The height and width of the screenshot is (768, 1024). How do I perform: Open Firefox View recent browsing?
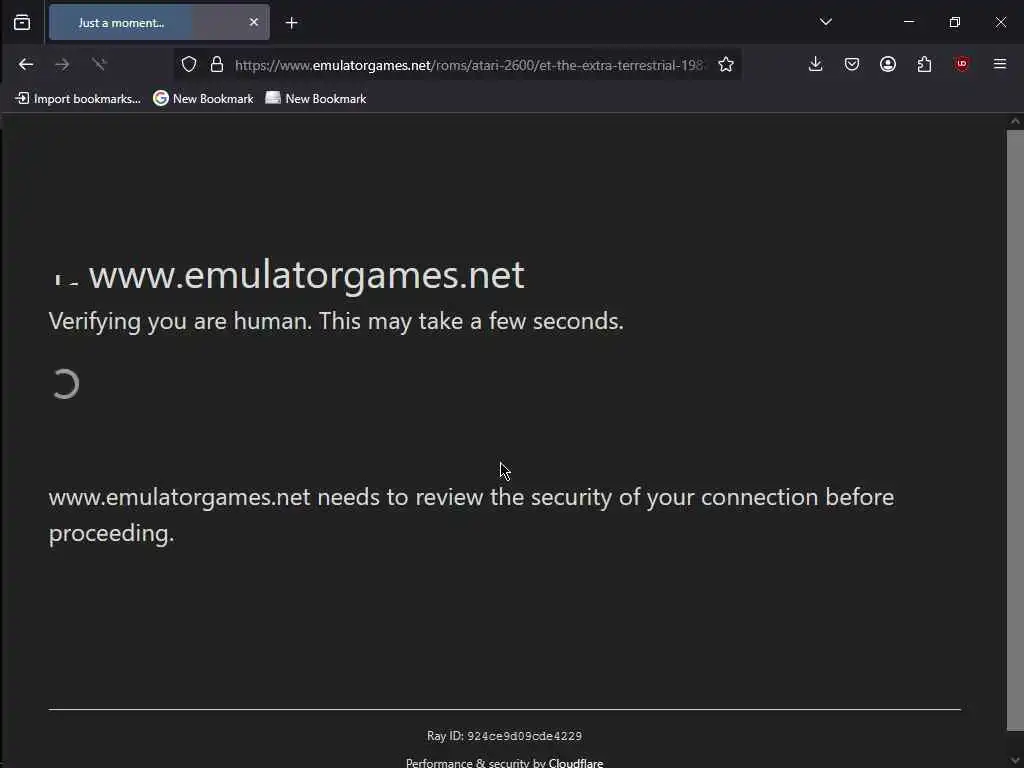point(22,23)
